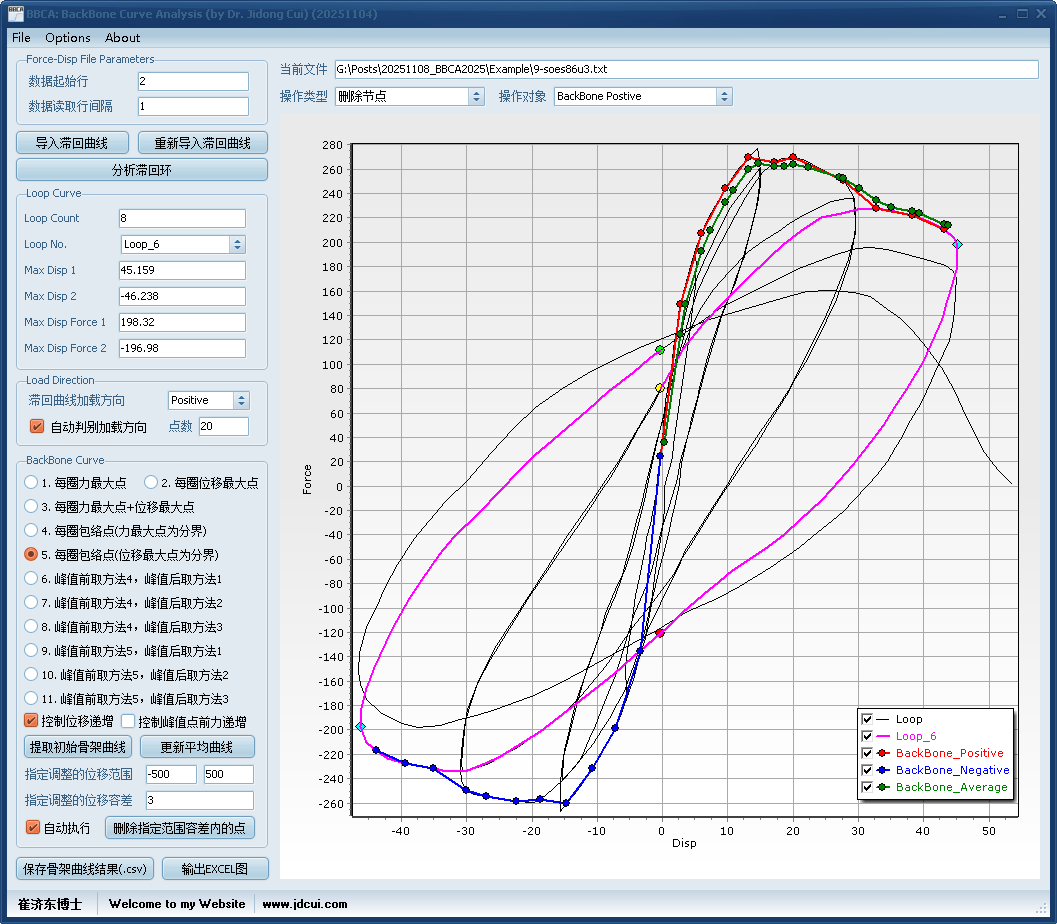Click the yellow circle marker on the loop curve
The height and width of the screenshot is (924, 1057).
coord(659,388)
